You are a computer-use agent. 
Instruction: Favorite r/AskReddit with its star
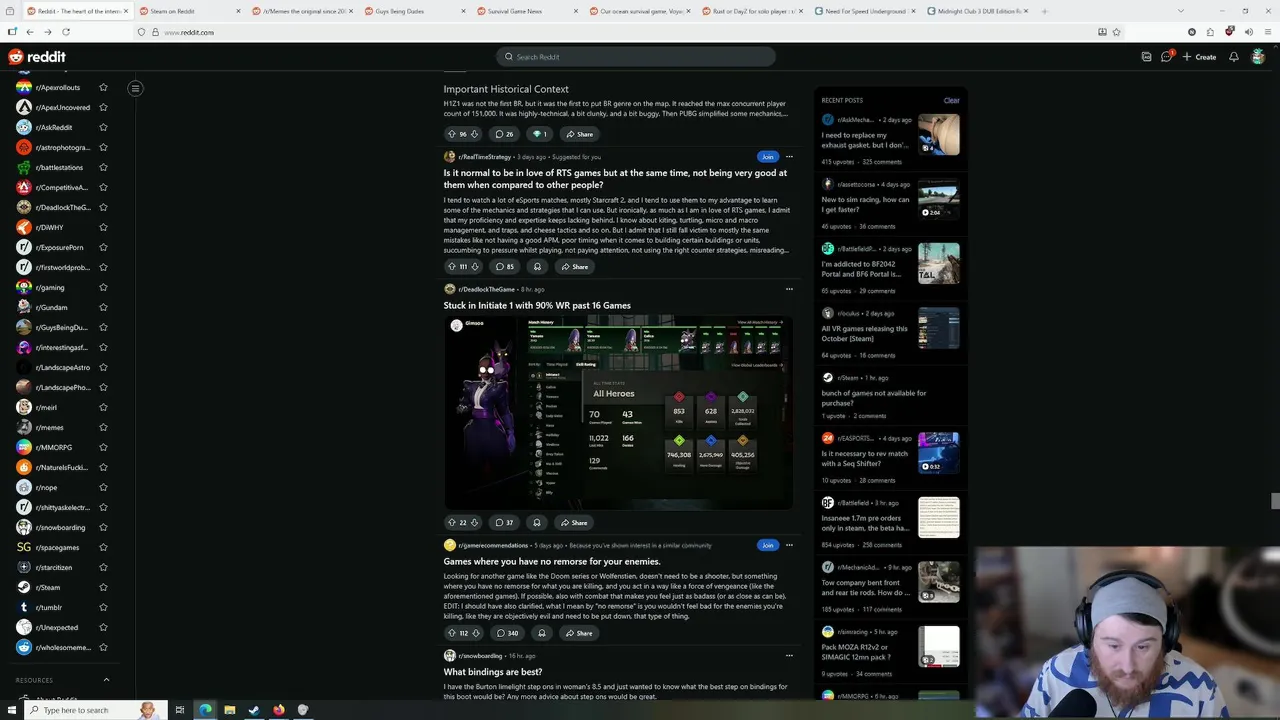[x=103, y=127]
